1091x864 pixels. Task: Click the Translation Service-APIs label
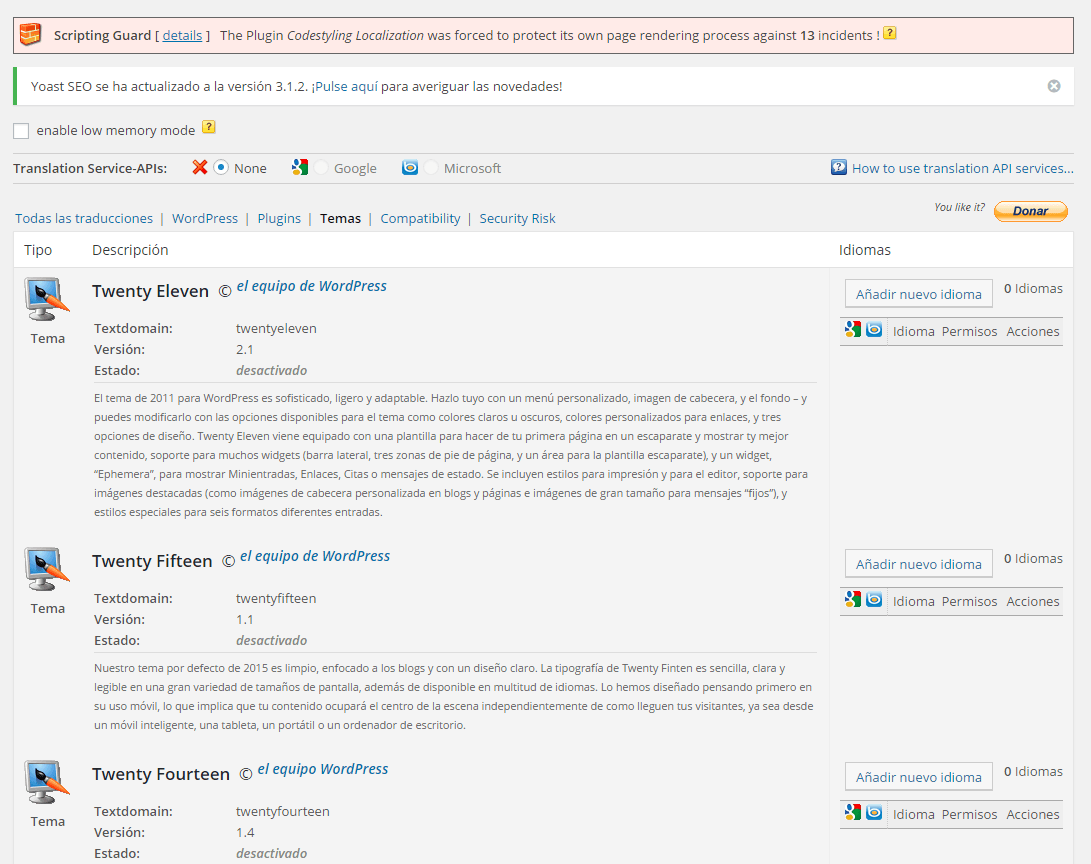tap(90, 168)
